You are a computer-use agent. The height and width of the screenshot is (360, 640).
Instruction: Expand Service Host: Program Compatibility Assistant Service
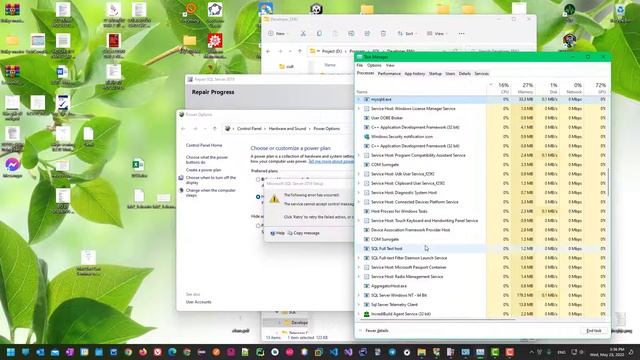click(359, 155)
